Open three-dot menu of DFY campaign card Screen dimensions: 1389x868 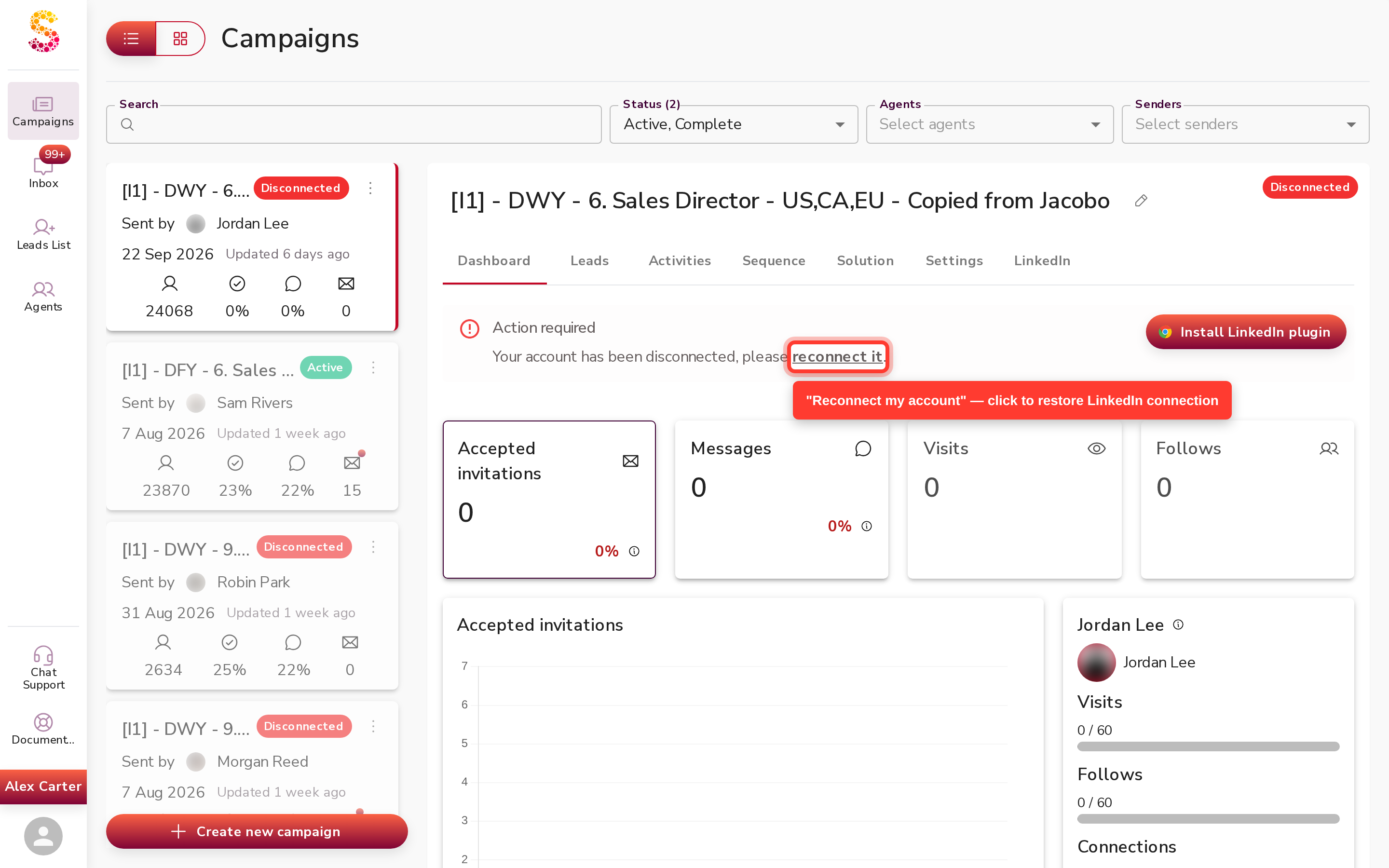pyautogui.click(x=373, y=367)
